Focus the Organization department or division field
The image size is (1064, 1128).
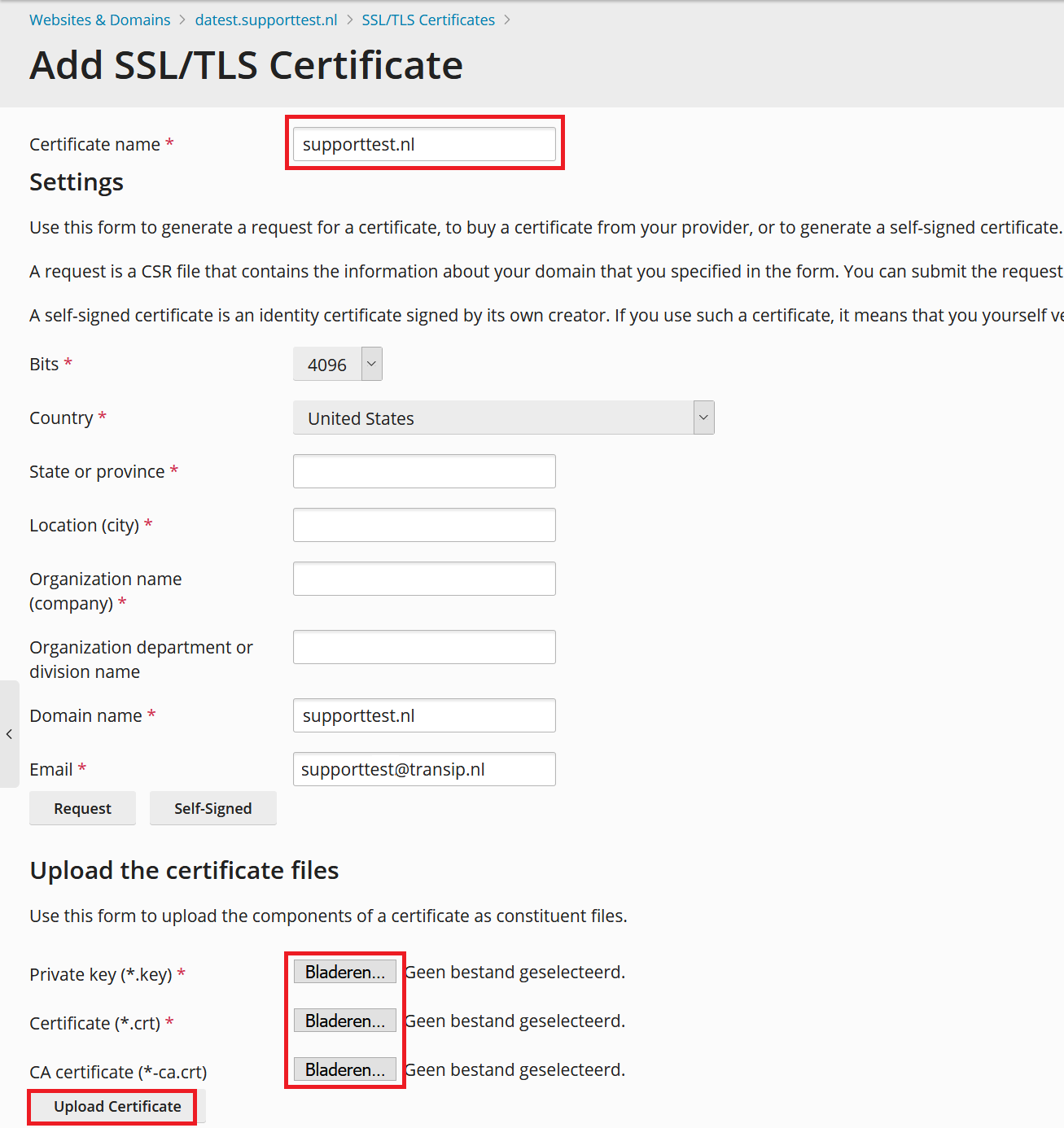click(424, 647)
